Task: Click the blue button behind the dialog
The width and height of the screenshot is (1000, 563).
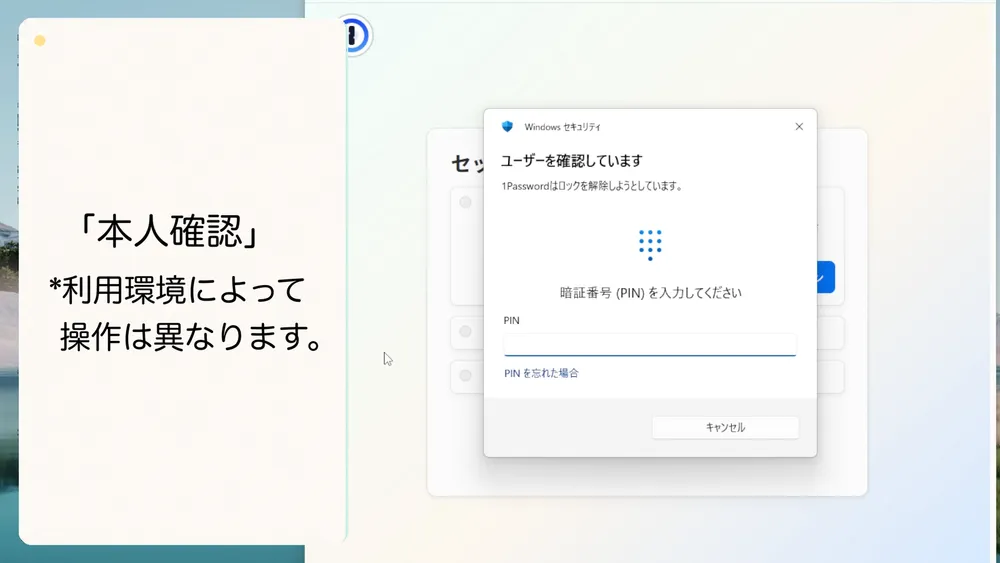Action: (826, 277)
